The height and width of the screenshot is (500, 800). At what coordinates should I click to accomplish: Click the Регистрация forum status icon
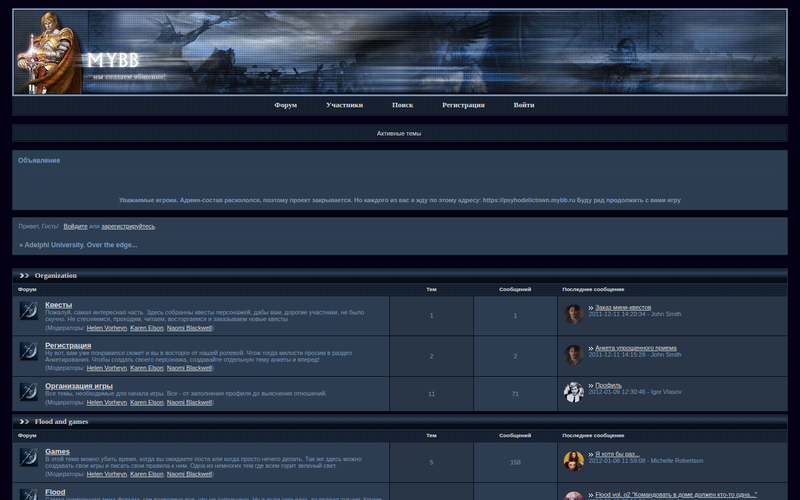[29, 352]
